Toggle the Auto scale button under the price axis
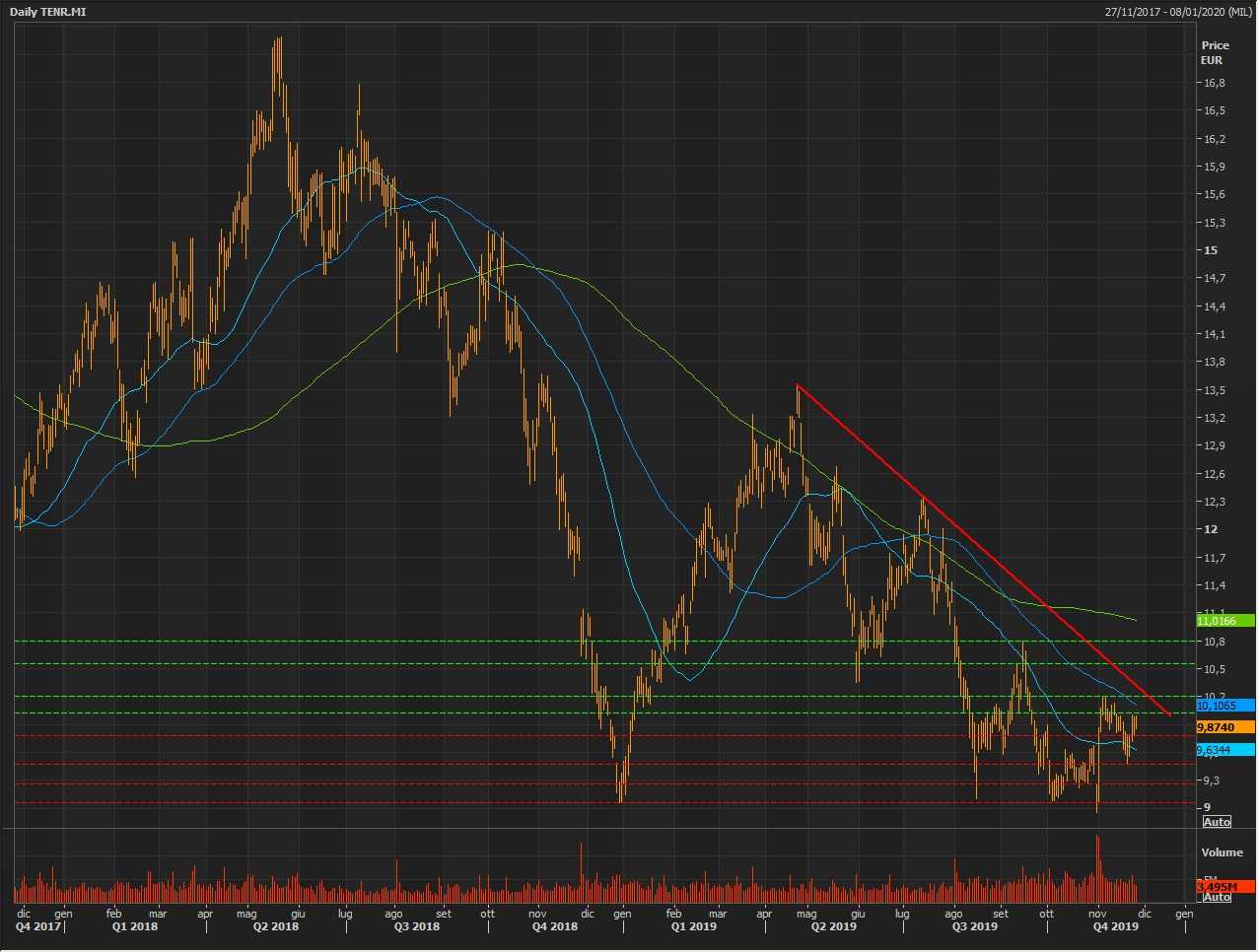 1217,822
